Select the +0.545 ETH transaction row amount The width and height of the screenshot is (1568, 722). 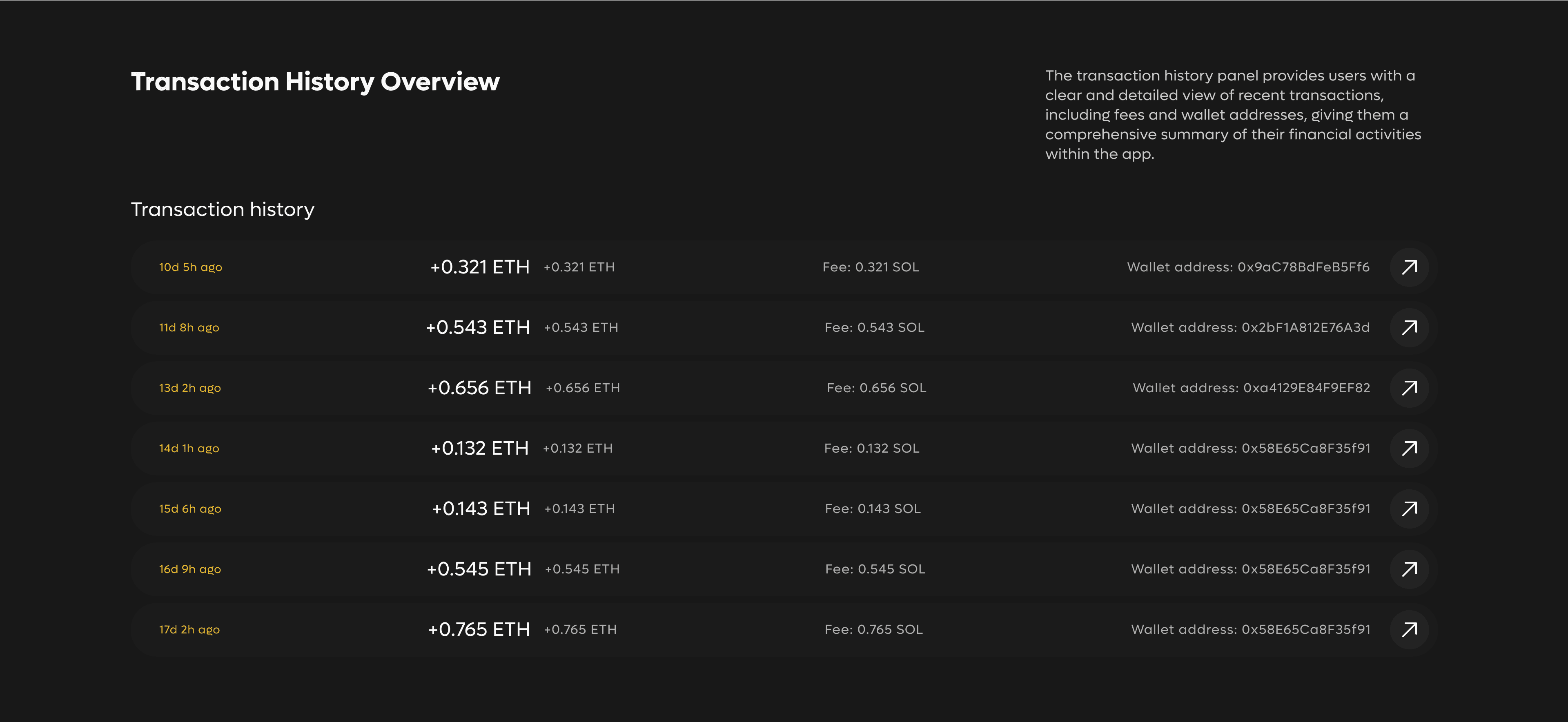pos(479,569)
